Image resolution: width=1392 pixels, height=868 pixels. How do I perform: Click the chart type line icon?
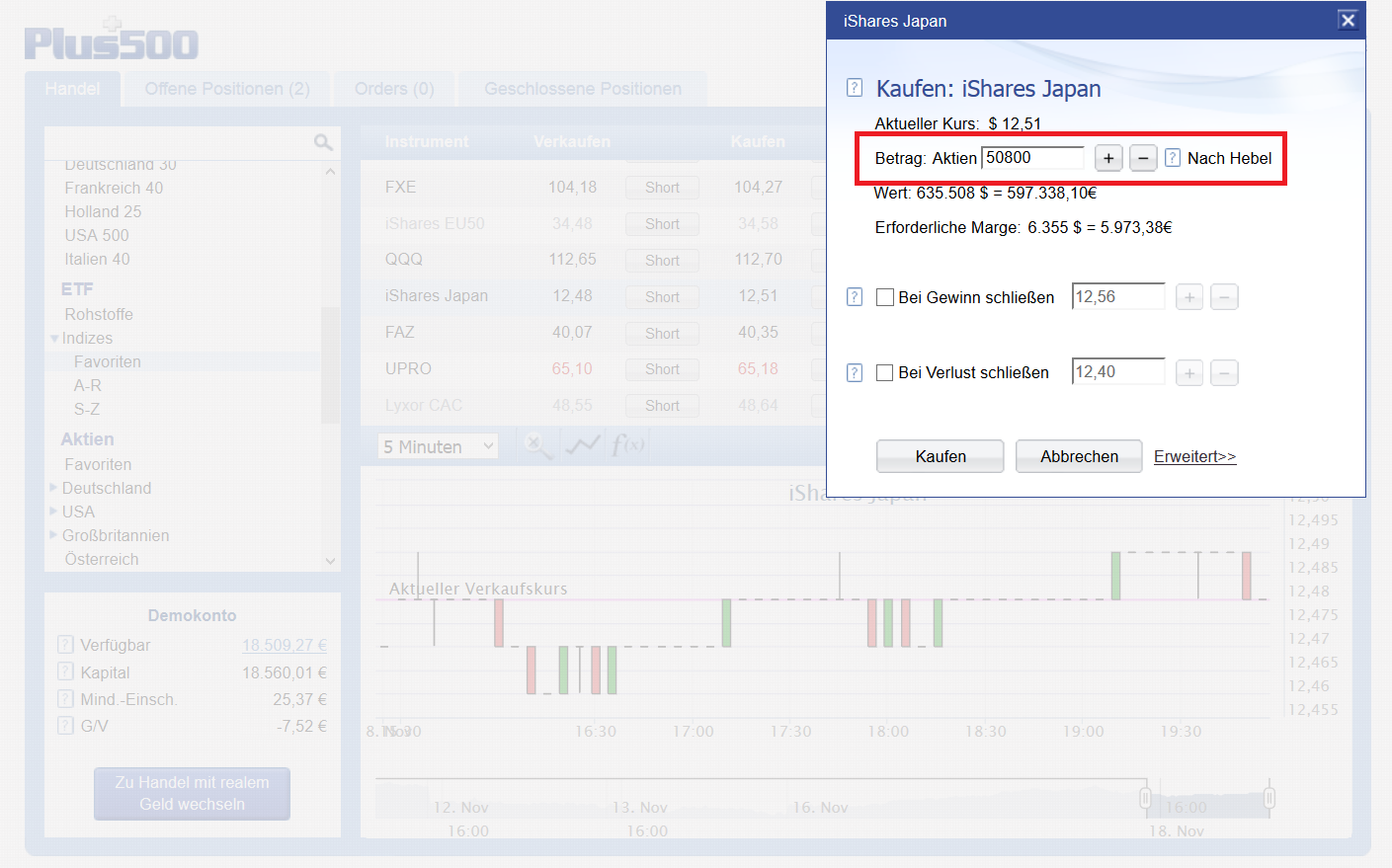(x=583, y=445)
